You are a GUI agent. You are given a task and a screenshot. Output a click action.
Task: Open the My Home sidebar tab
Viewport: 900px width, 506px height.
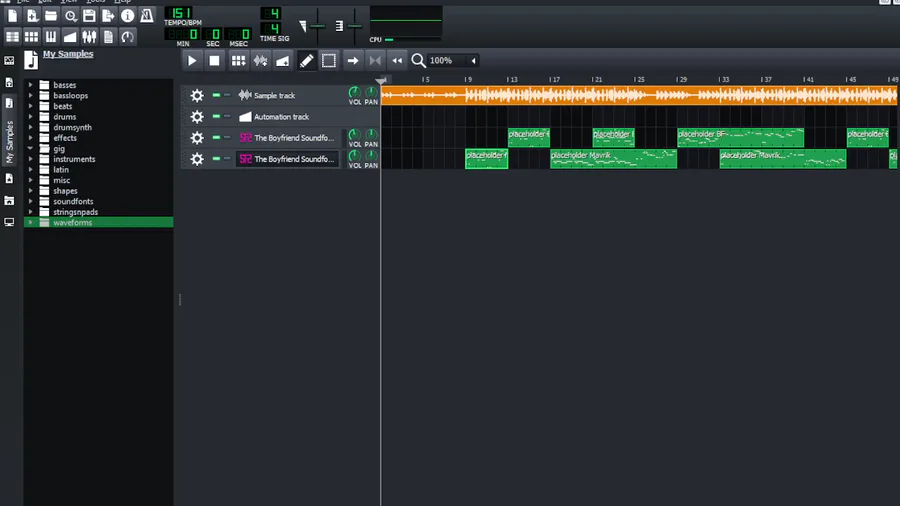click(x=9, y=200)
